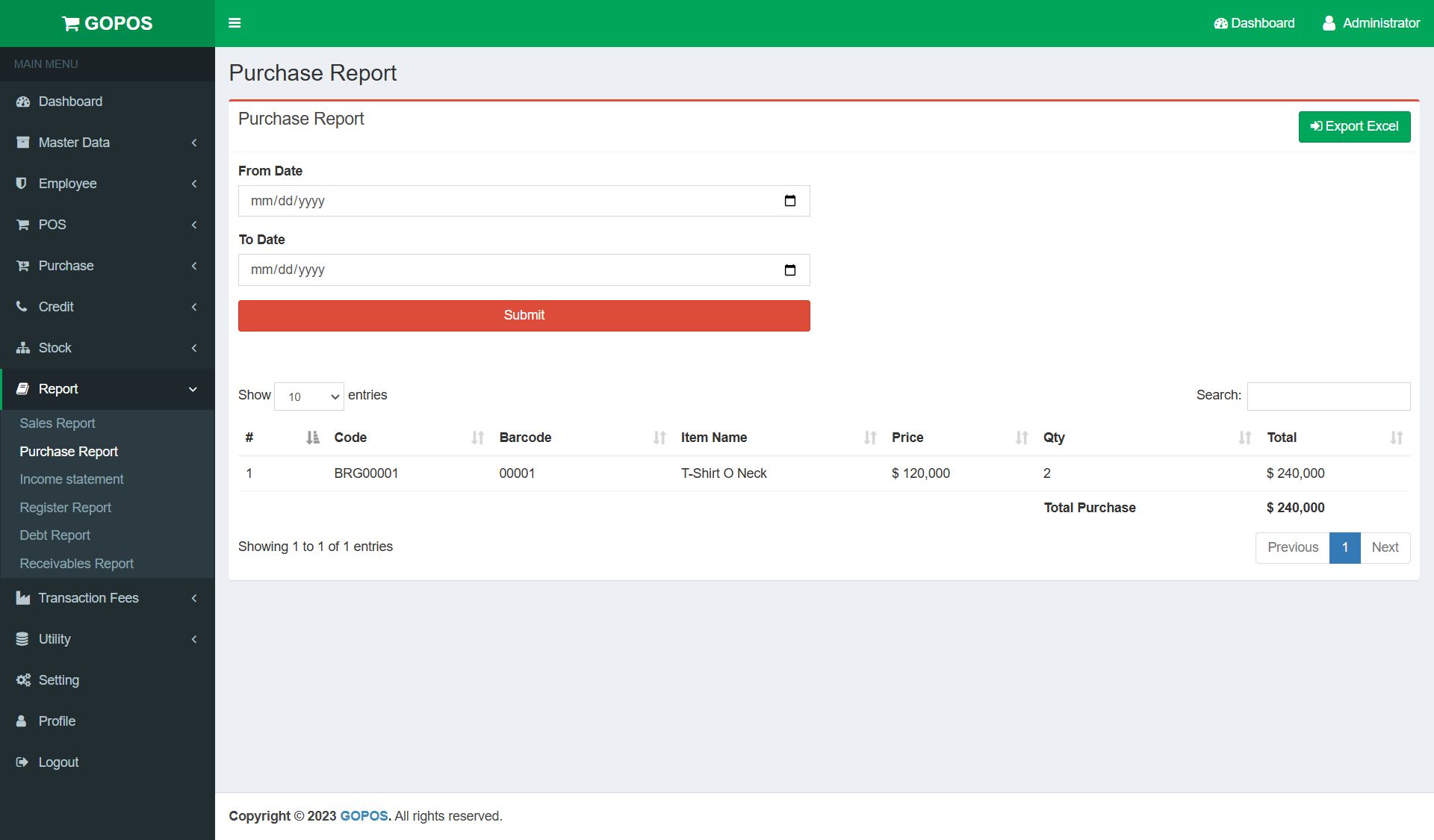This screenshot has height=840, width=1434.
Task: Open calendar picker in To Date field
Action: [x=789, y=270]
